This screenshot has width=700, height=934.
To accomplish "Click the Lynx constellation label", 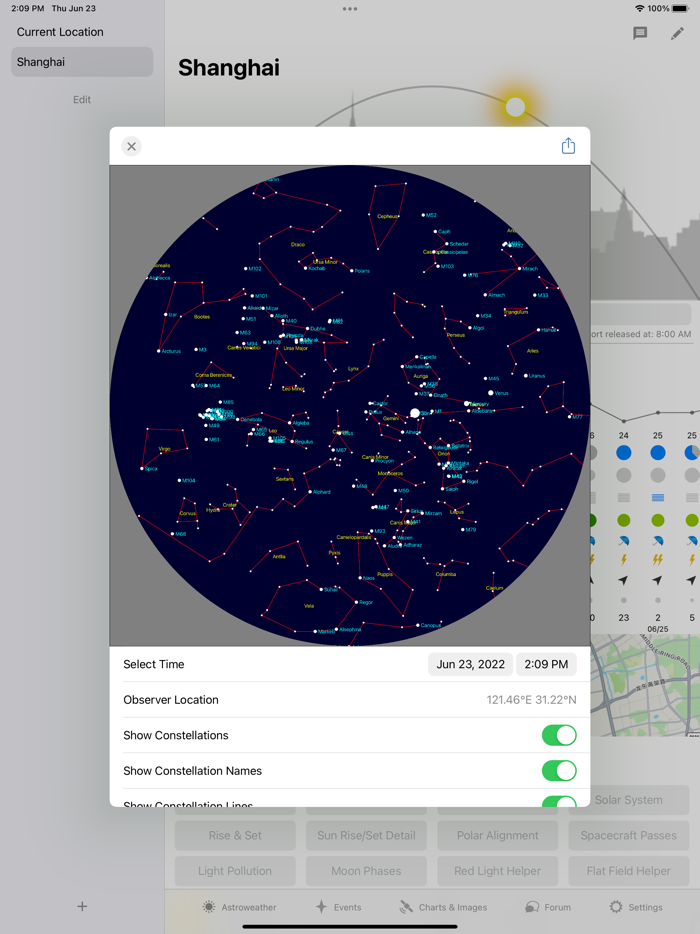I will tap(353, 369).
